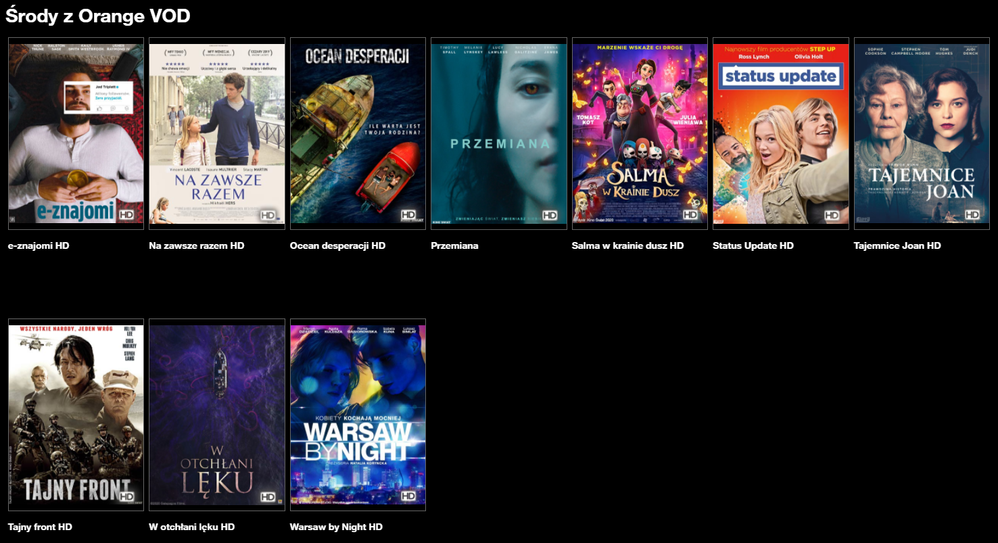Select the Salma w krainie dusz poster
The width and height of the screenshot is (998, 543).
(640, 134)
